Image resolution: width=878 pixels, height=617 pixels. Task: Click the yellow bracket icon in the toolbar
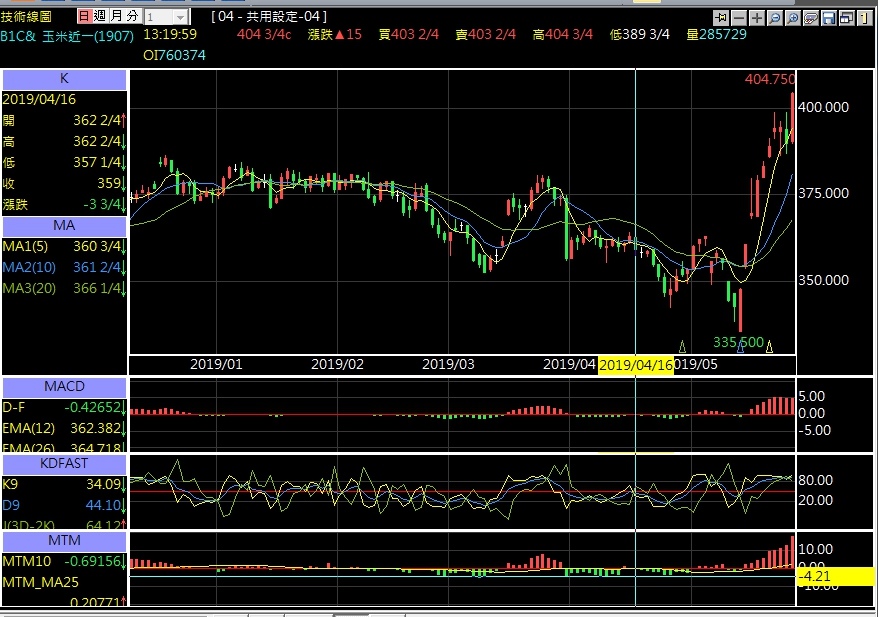(x=864, y=18)
